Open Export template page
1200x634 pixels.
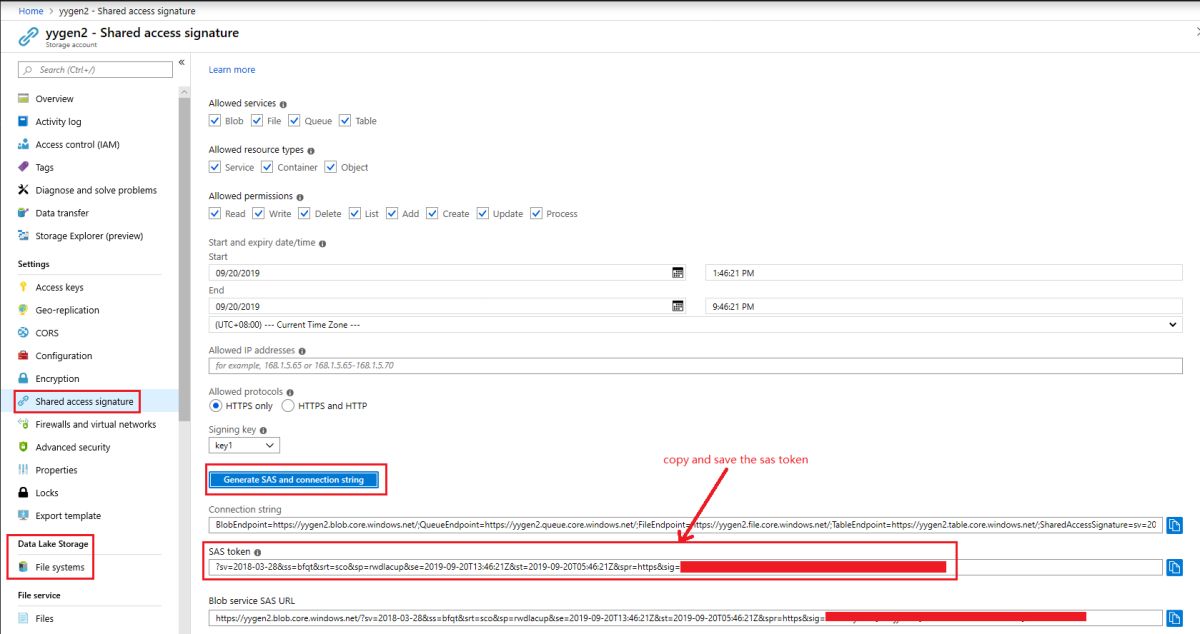tap(68, 516)
